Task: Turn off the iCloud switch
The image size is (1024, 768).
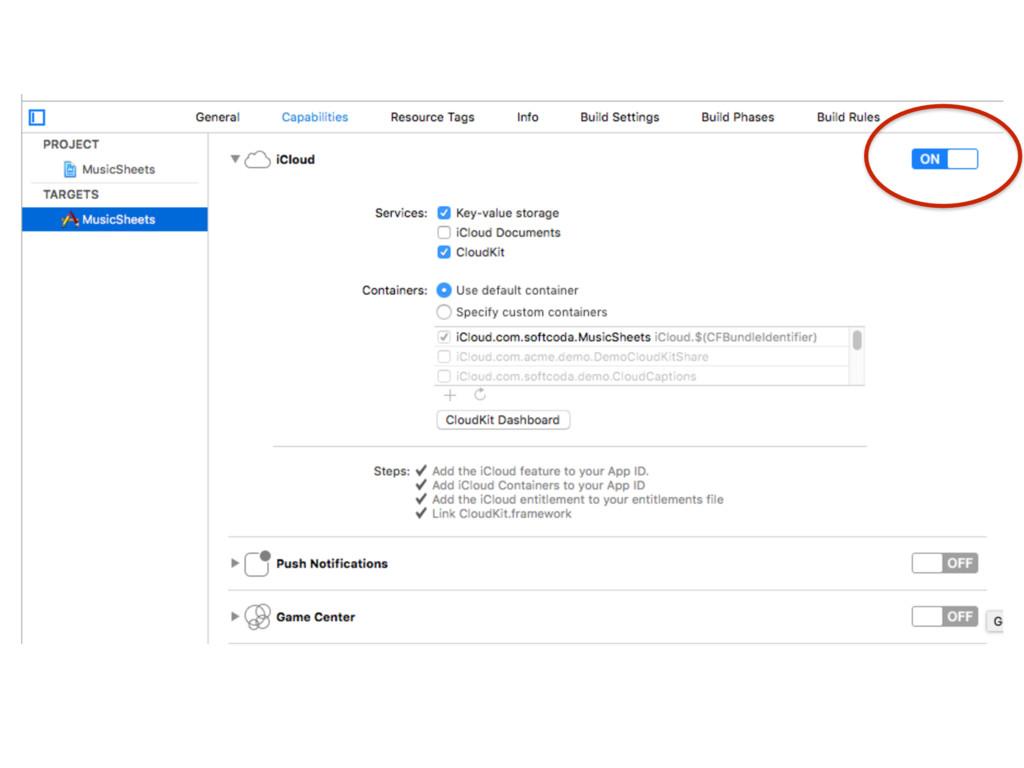Action: click(944, 159)
